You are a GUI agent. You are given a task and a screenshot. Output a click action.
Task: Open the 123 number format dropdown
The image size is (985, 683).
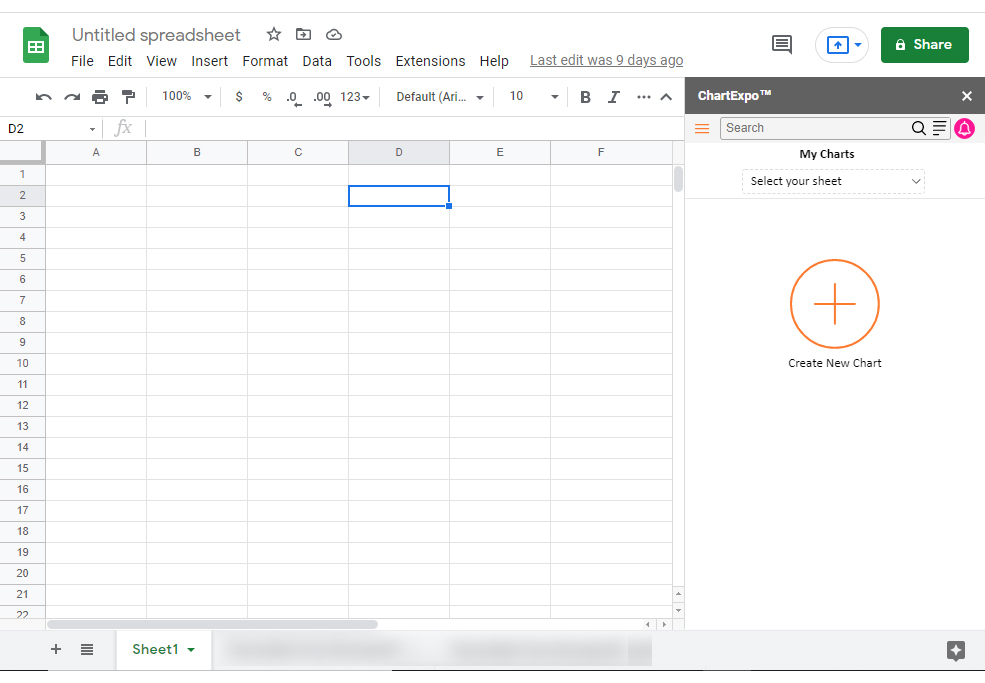[x=355, y=97]
